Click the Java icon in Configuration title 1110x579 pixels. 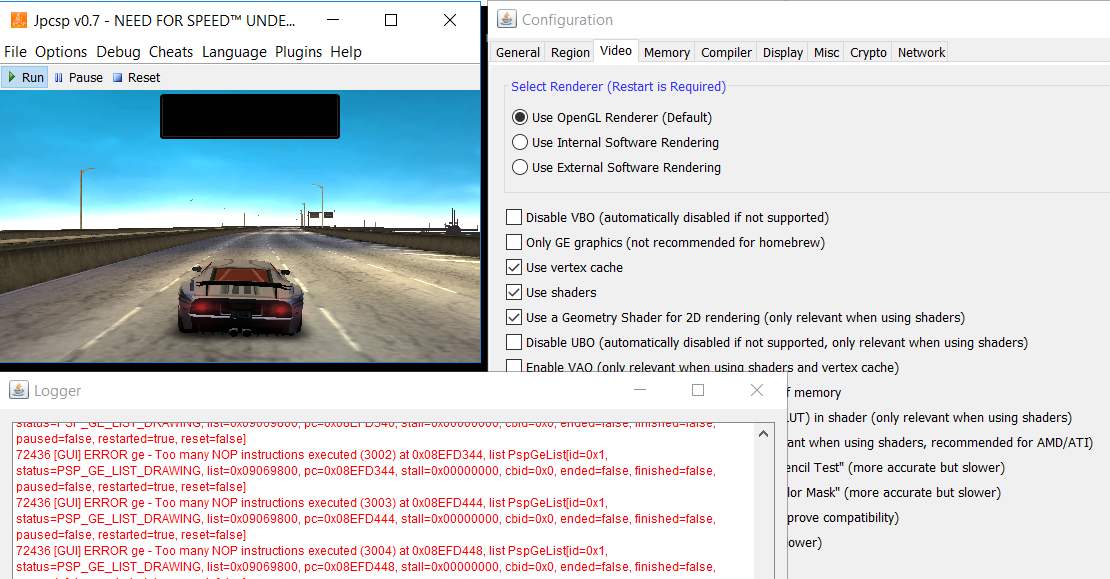coord(507,19)
